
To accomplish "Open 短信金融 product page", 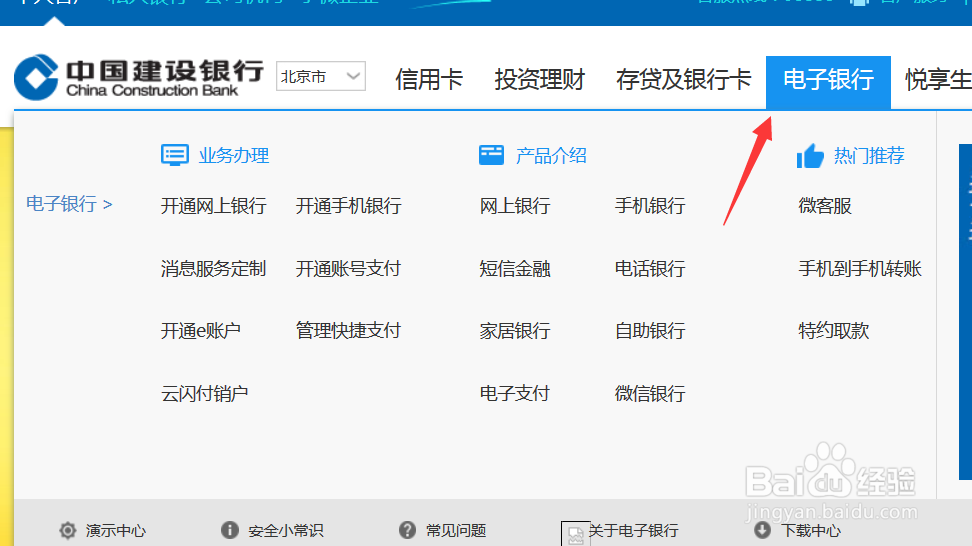I will coord(515,268).
